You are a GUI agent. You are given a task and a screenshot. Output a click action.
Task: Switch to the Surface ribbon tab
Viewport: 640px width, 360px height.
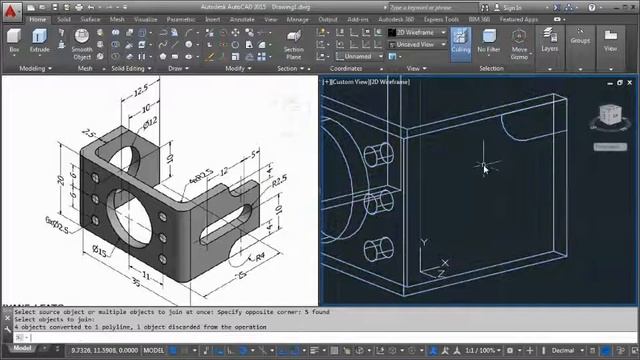[x=90, y=19]
